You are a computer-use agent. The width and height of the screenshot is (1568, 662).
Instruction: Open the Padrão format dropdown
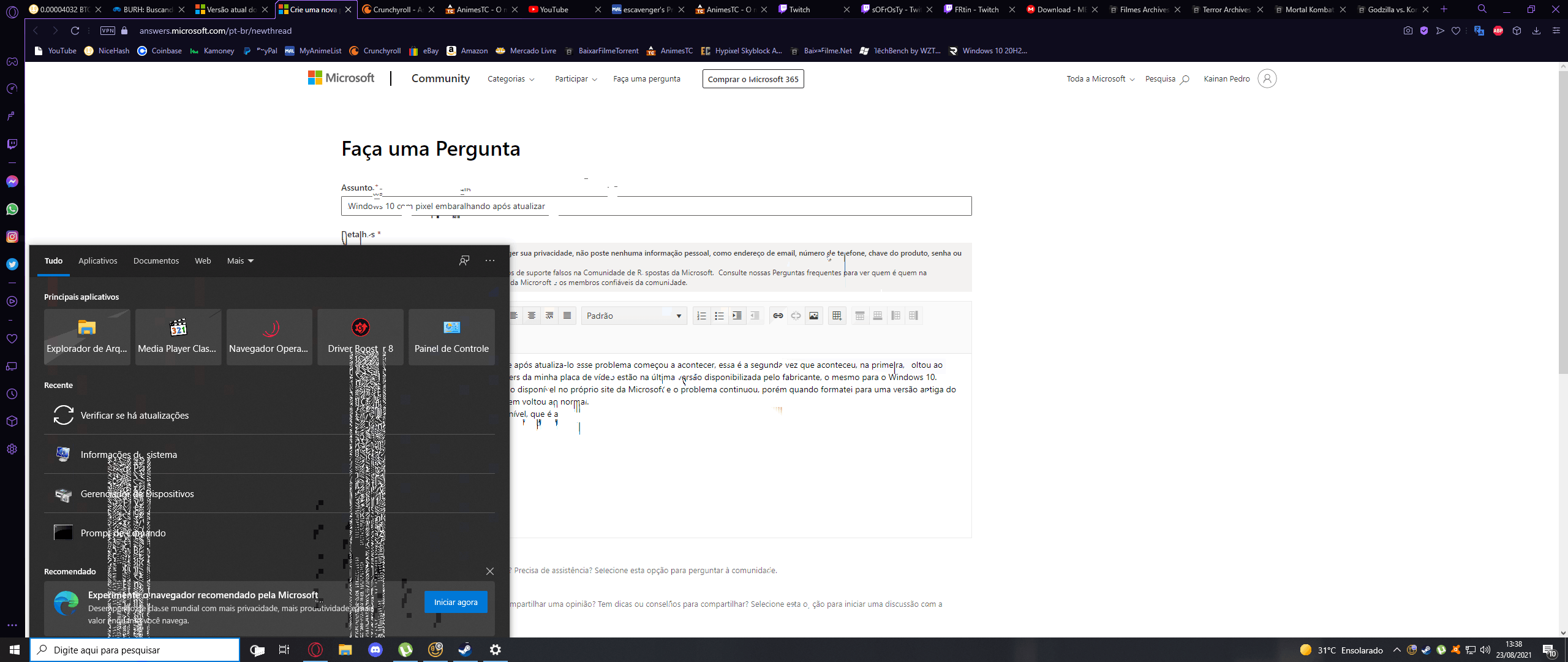pyautogui.click(x=634, y=316)
